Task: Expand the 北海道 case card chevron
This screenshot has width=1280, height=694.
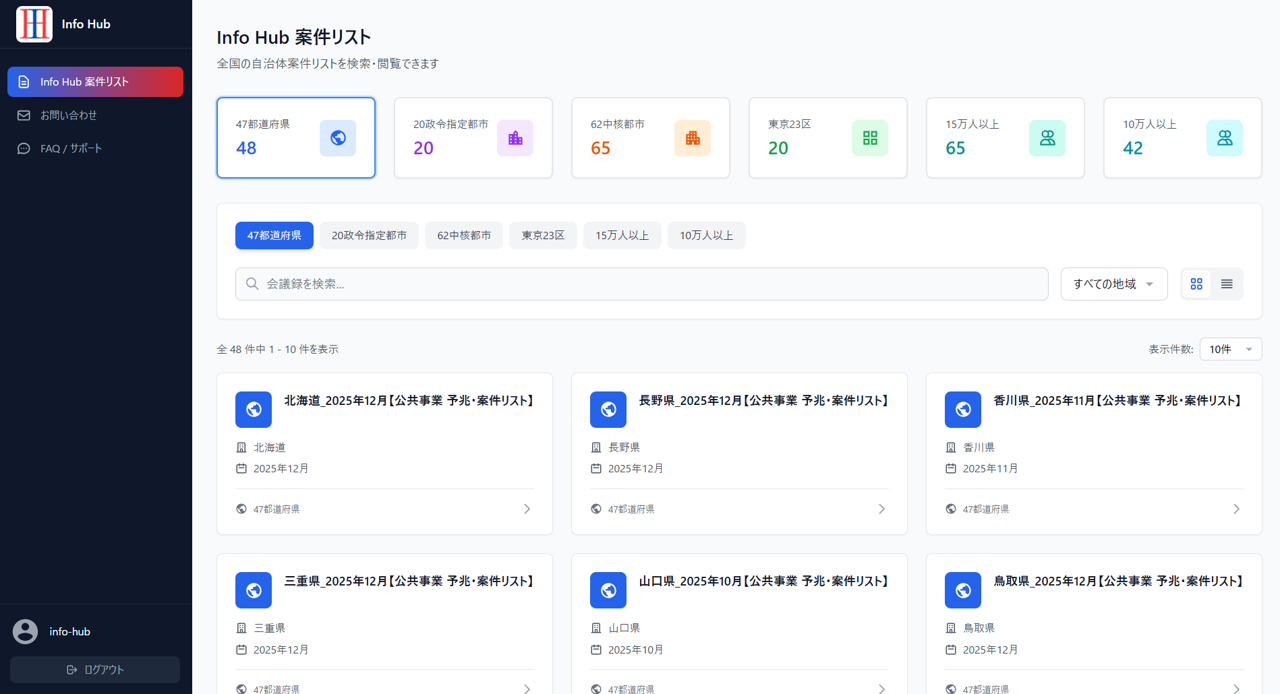Action: pyautogui.click(x=527, y=508)
